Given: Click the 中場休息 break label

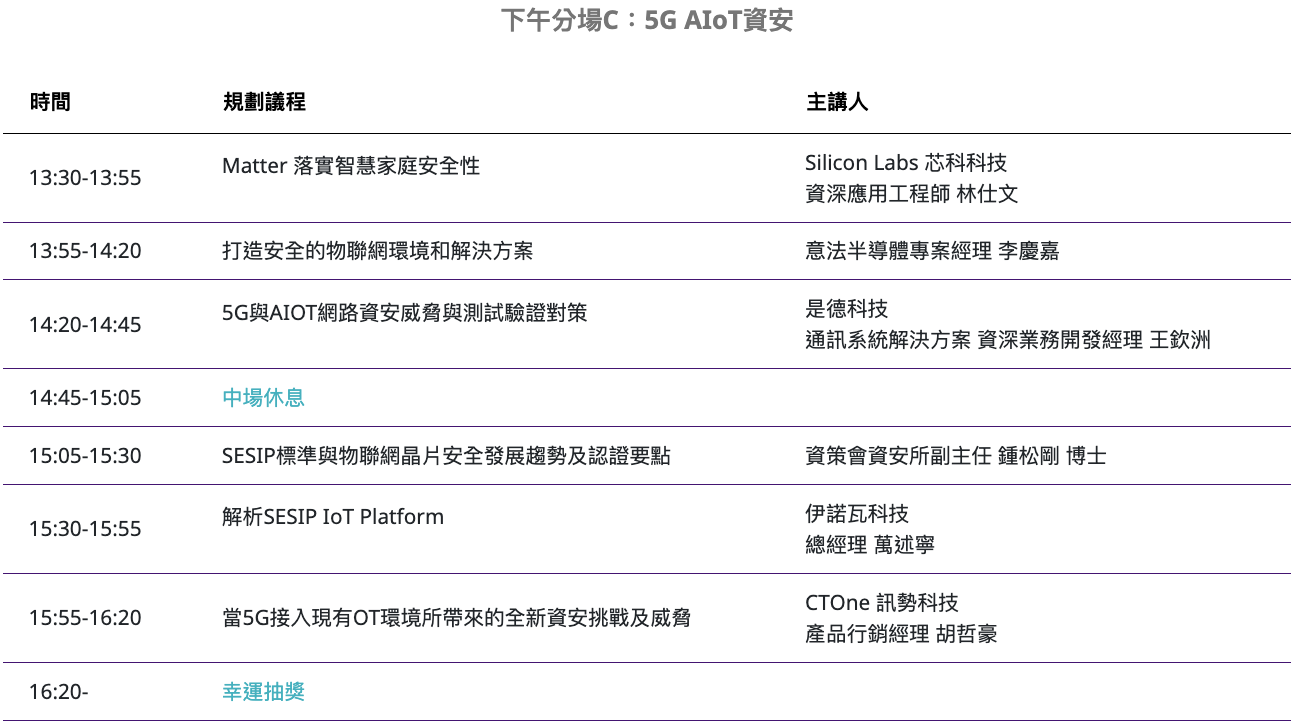Looking at the screenshot, I should click(263, 398).
